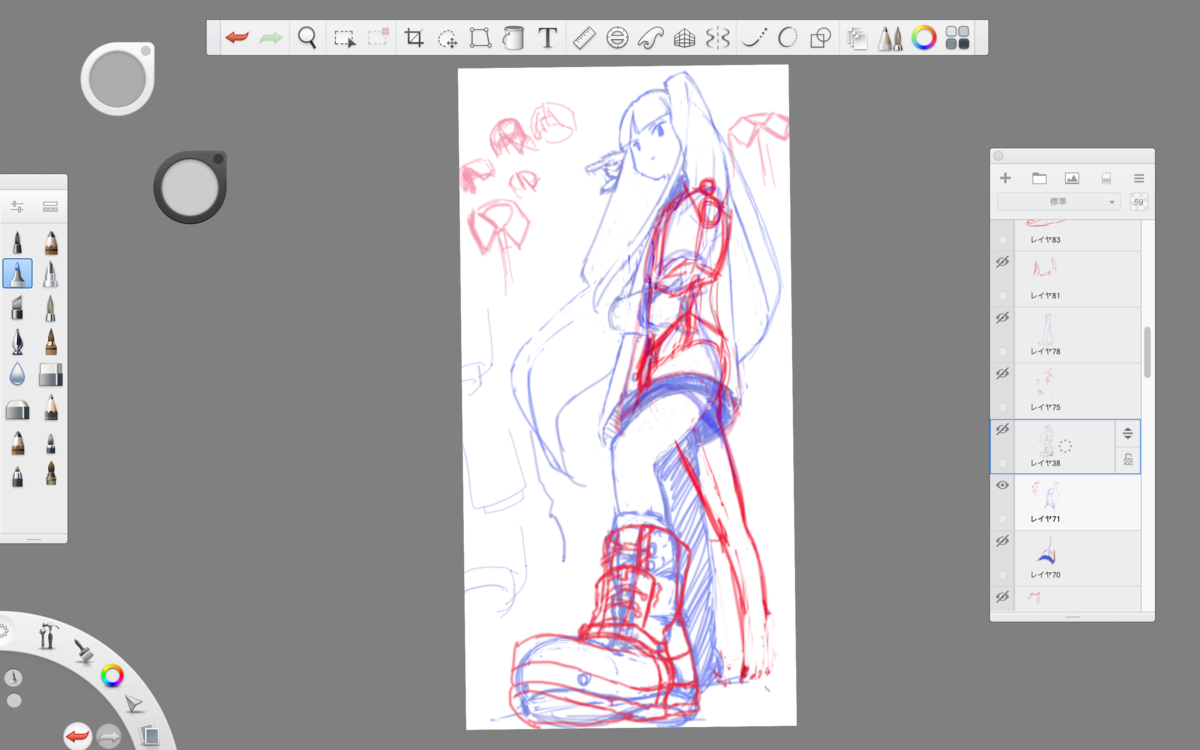This screenshot has height=750, width=1200.
Task: Open reorder handle on レイヤ38
Action: click(1128, 433)
